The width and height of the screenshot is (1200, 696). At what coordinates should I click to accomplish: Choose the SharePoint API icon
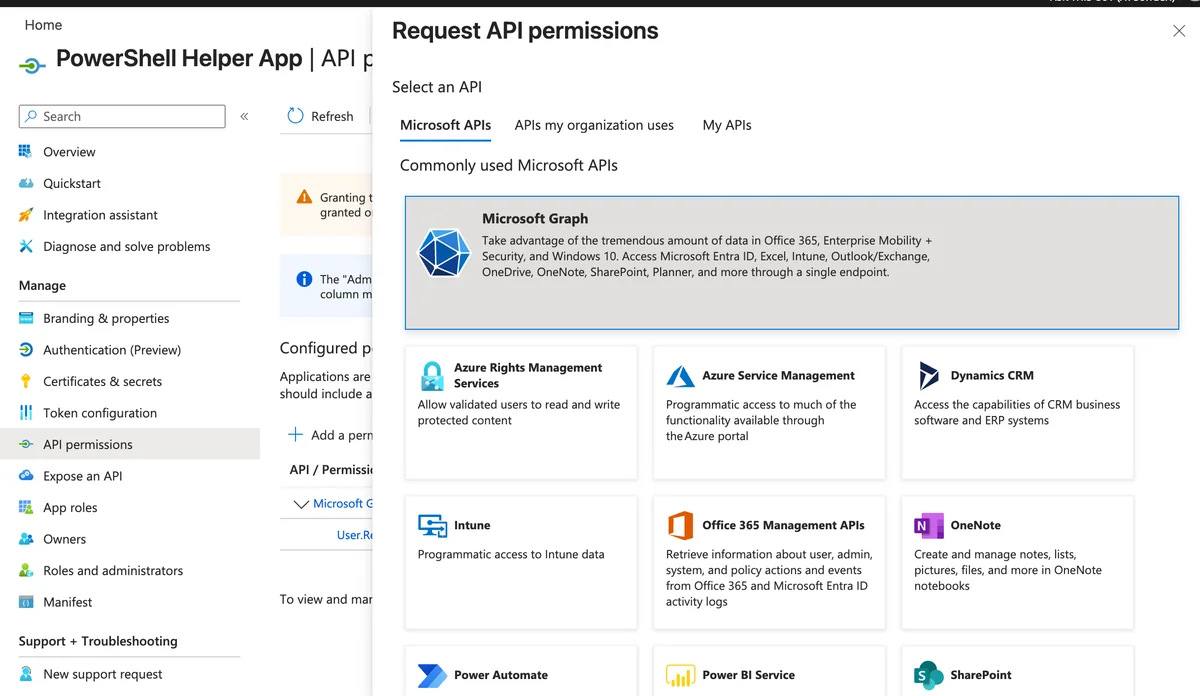point(929,676)
